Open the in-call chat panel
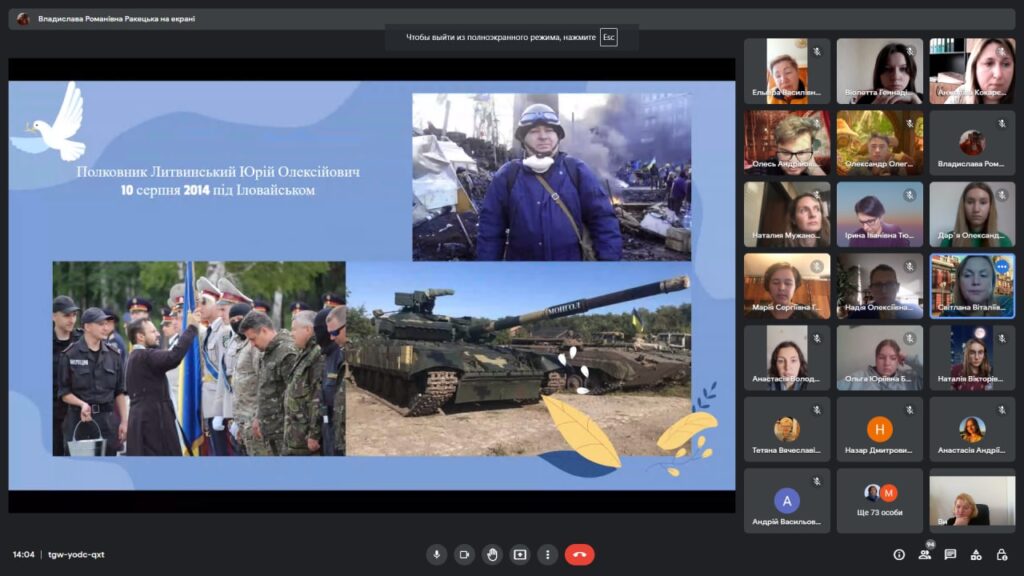Screen dimensions: 1024x576 point(950,554)
